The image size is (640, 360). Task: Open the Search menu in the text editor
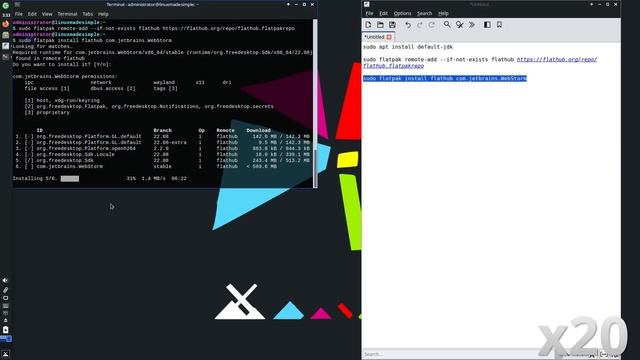424,13
